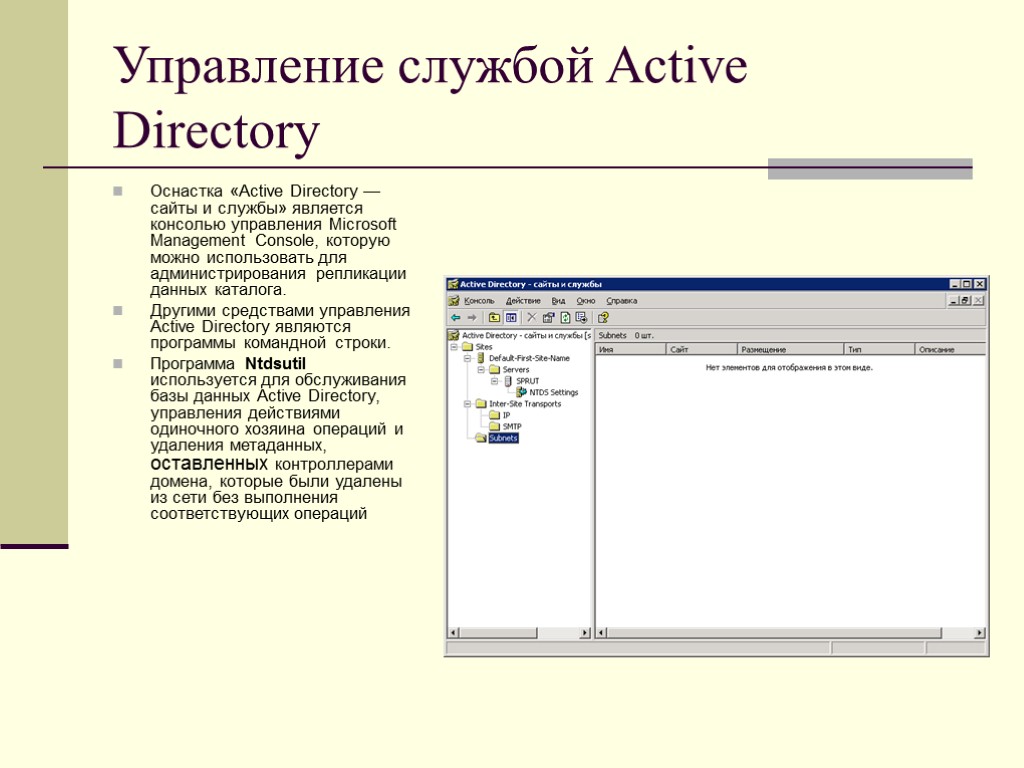The height and width of the screenshot is (768, 1024).
Task: Select the highlighted Subnets label
Action: [x=504, y=438]
